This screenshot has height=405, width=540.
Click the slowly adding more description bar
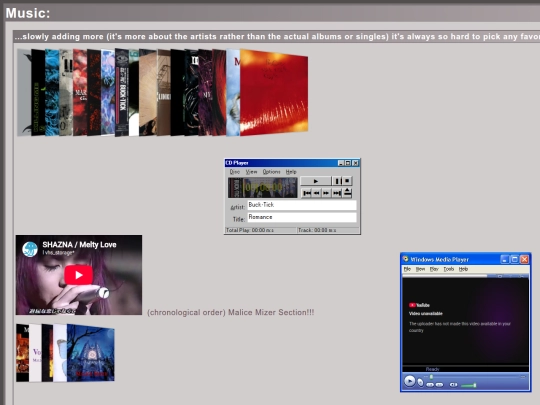click(x=277, y=37)
